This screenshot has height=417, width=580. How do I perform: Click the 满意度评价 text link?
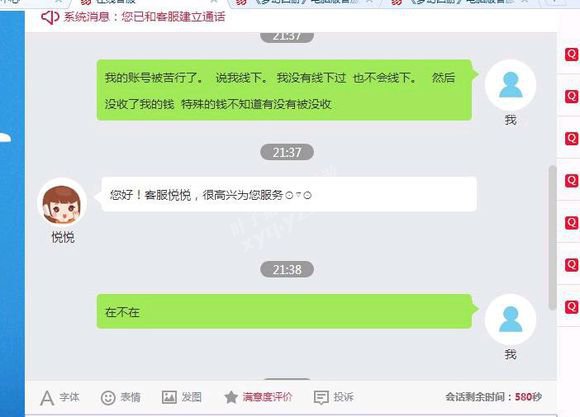pos(267,397)
